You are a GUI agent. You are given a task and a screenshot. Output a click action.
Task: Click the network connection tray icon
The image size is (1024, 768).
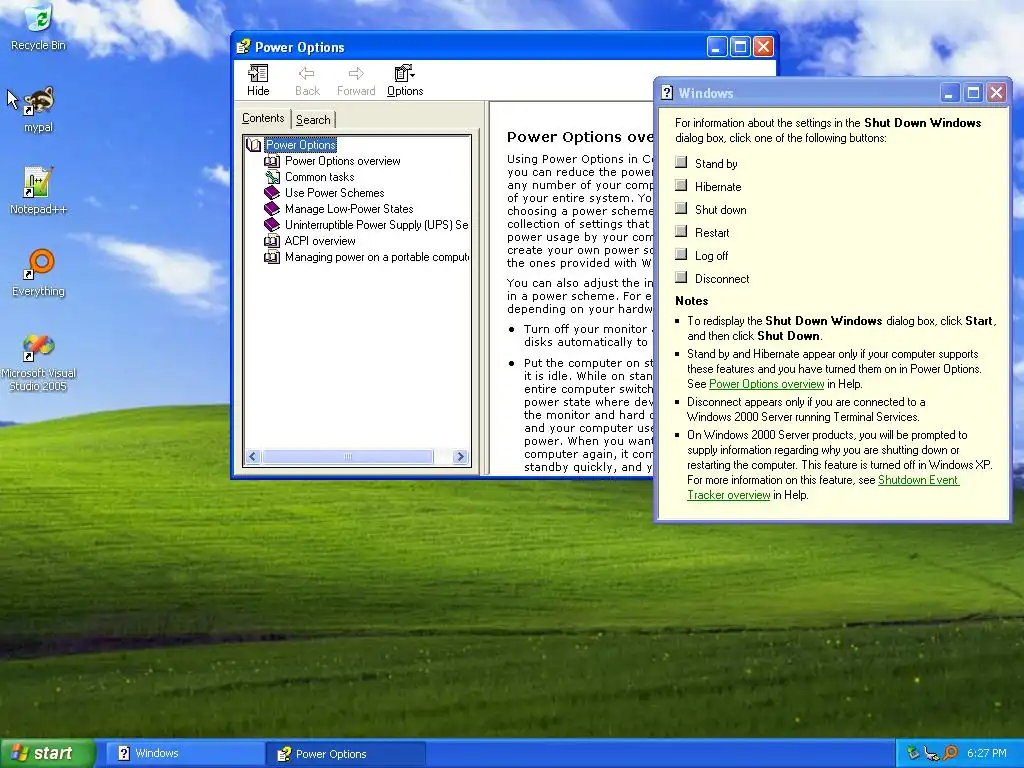[x=931, y=753]
